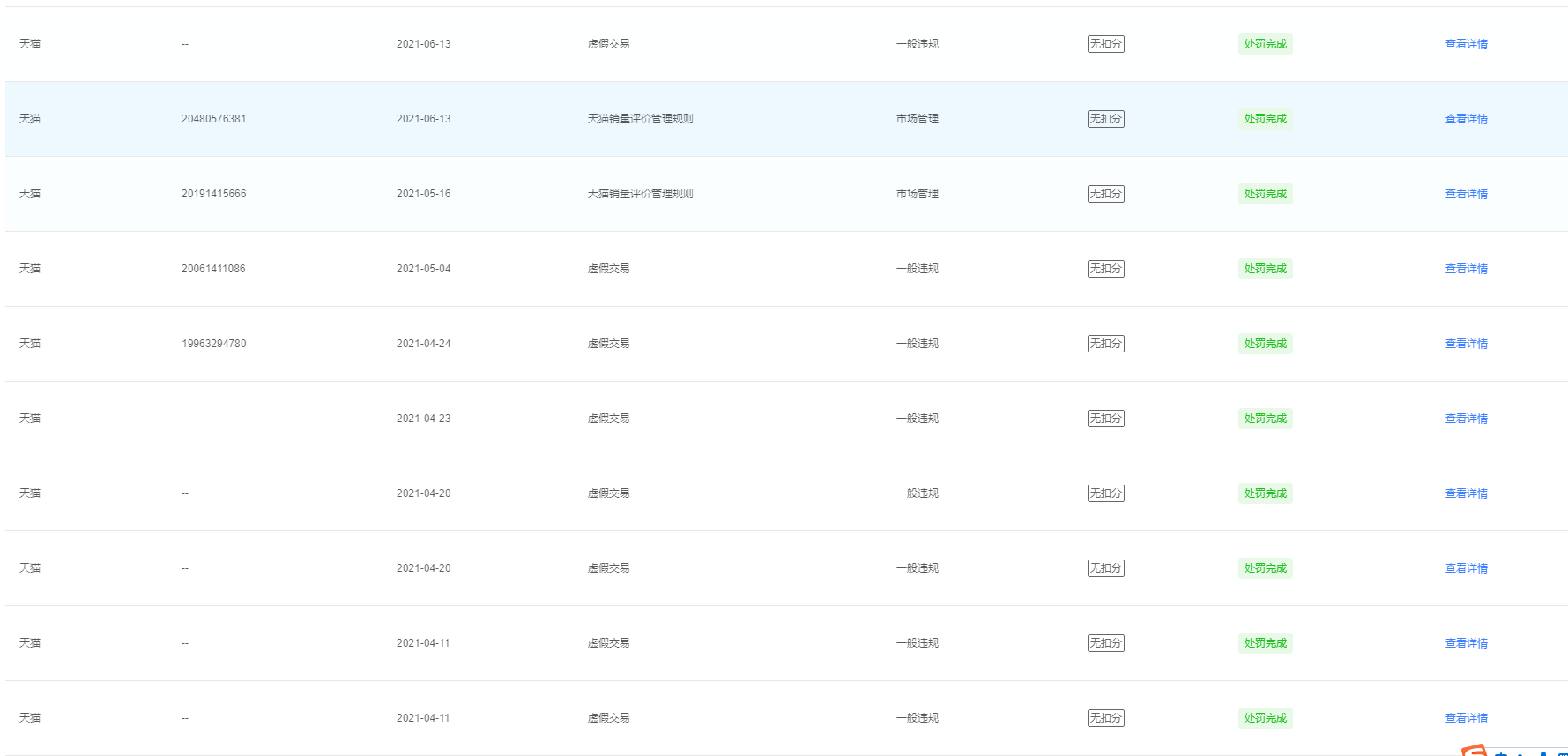
Task: Click 无扣分 tag for order 20191415666
Action: [x=1105, y=194]
